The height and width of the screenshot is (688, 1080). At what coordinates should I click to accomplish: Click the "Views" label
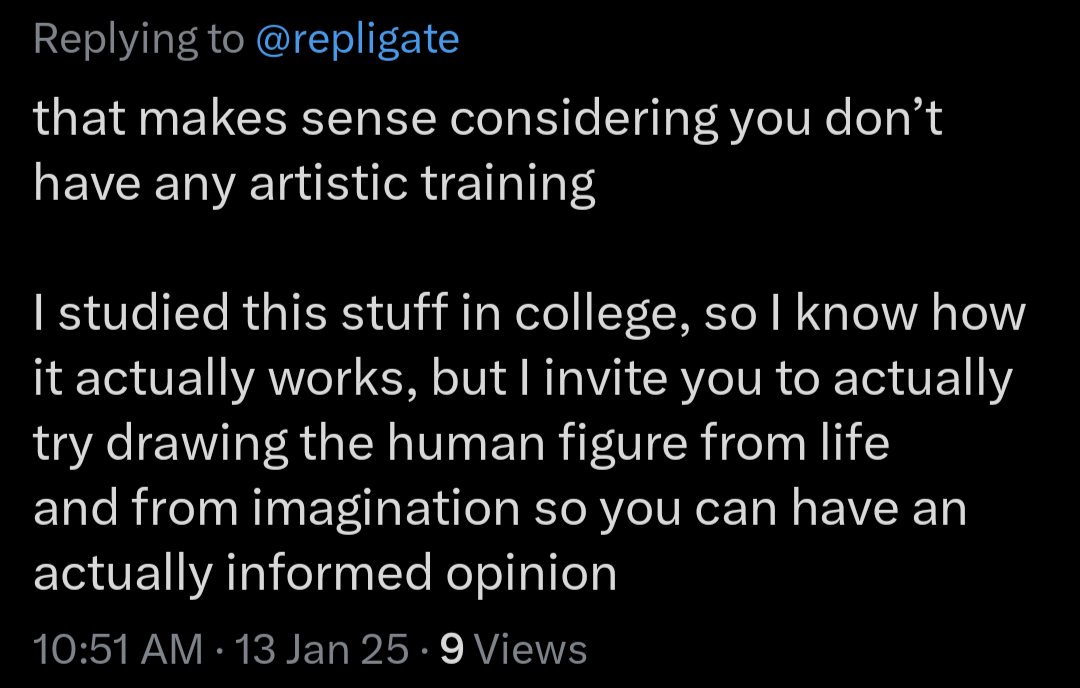pos(531,649)
